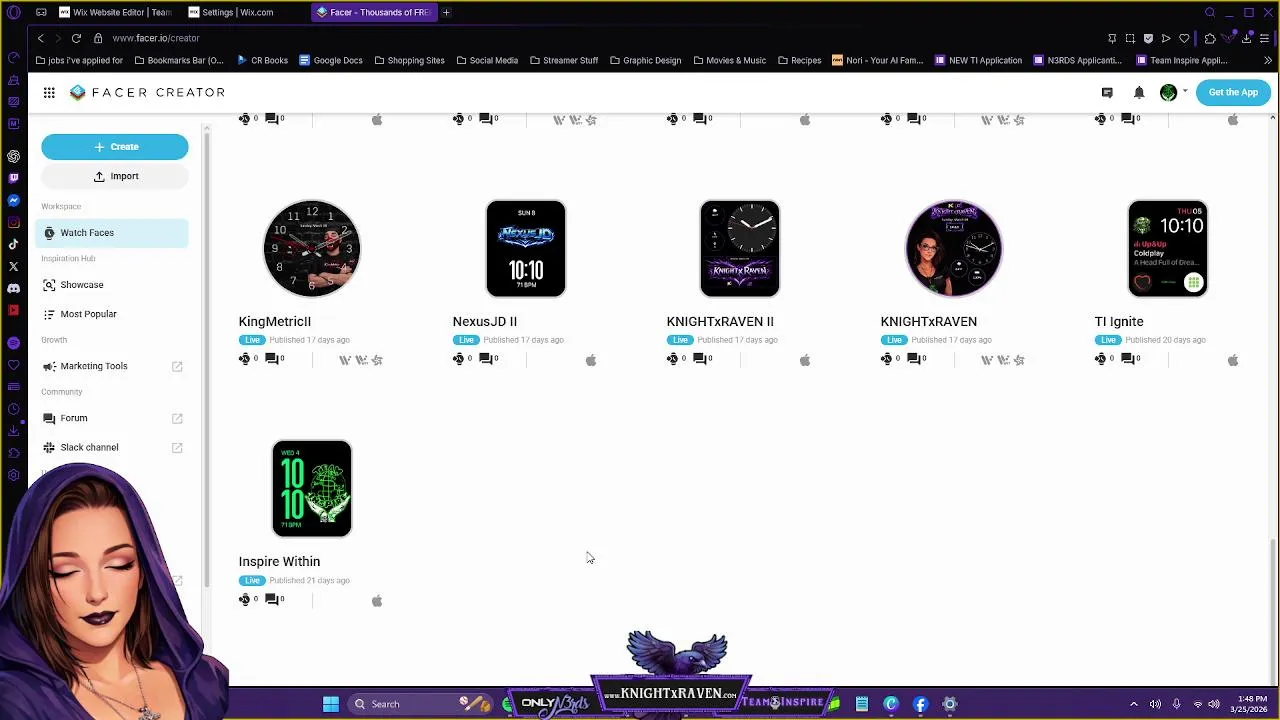Reload the page
The image size is (1280, 720).
(76, 38)
